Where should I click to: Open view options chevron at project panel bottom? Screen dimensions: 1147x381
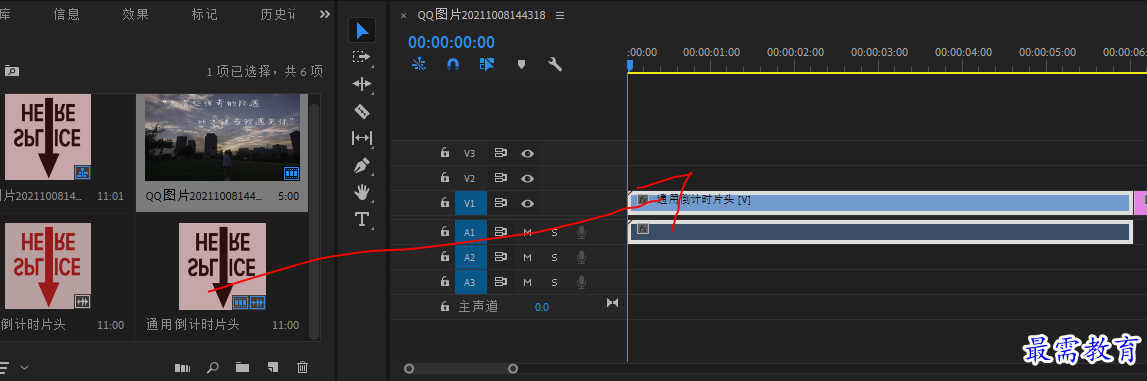(24, 367)
